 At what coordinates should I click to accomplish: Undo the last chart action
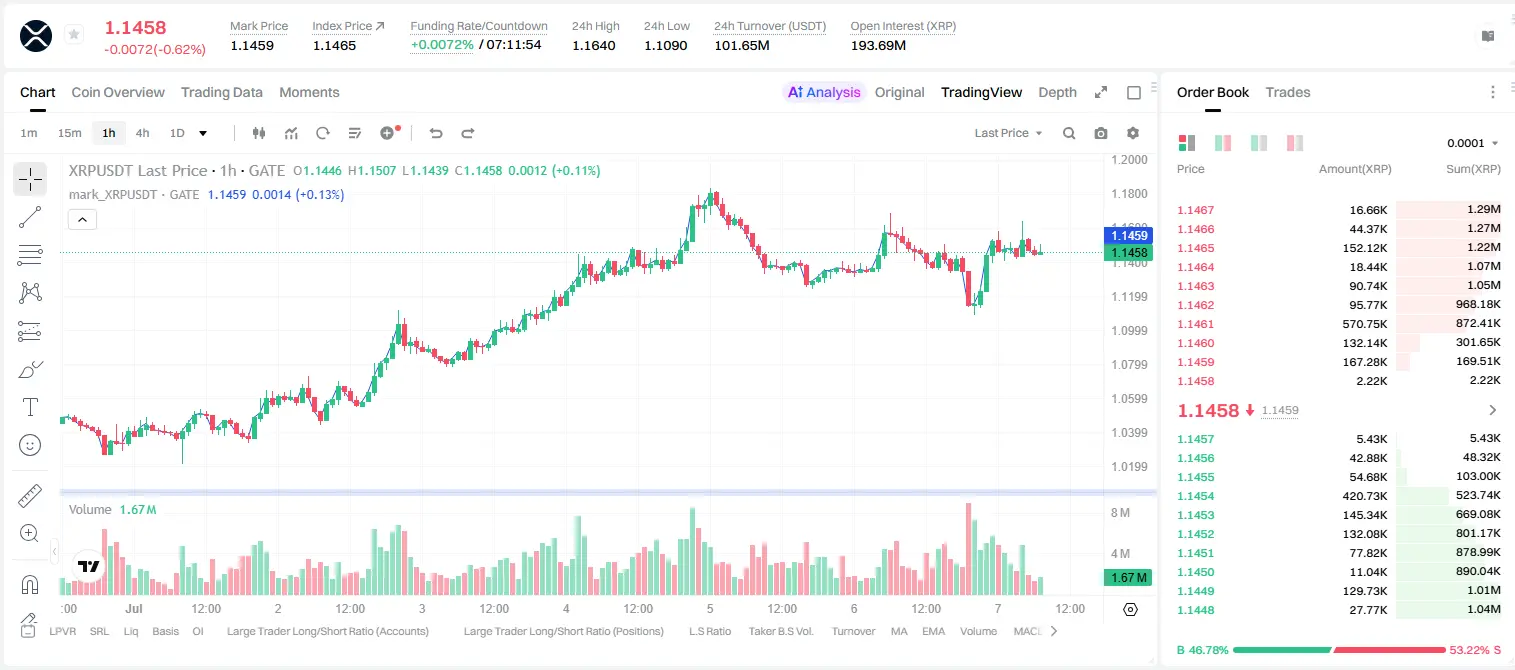[x=435, y=133]
